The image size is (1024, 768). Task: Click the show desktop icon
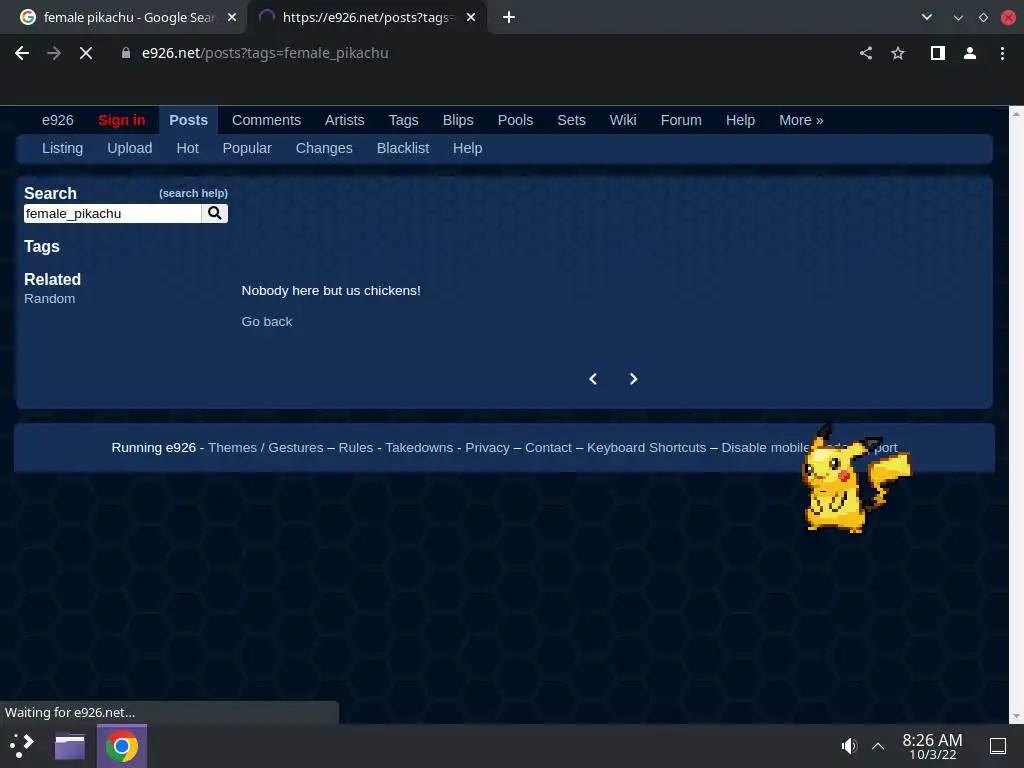998,746
